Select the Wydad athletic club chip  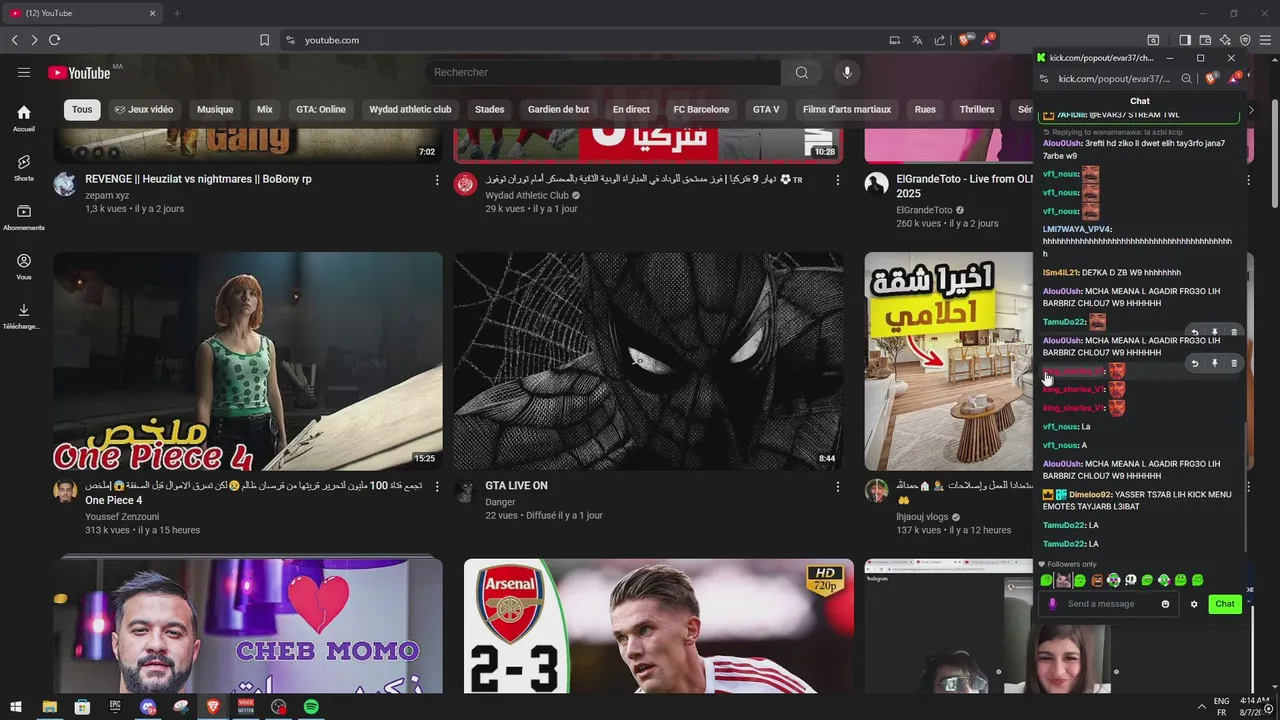coord(410,109)
